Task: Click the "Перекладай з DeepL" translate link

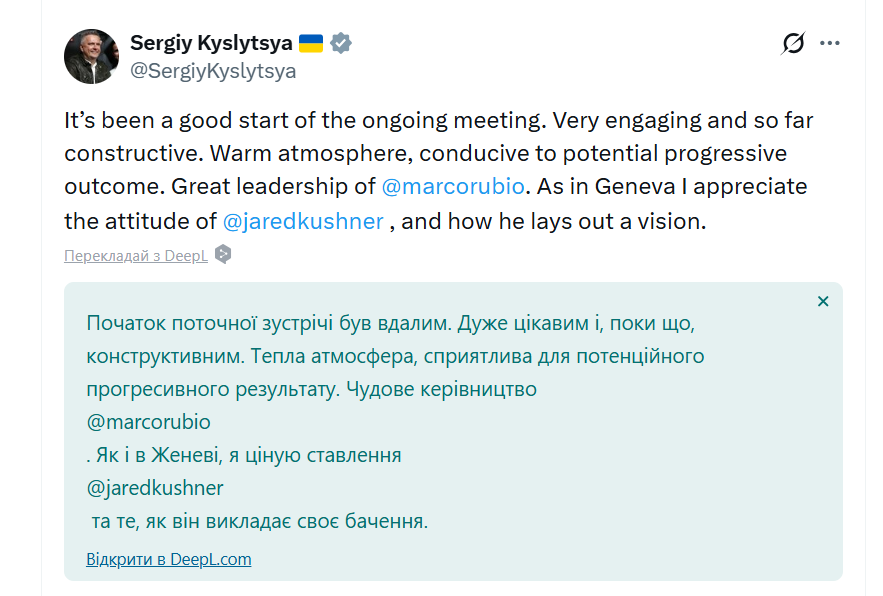Action: 136,255
